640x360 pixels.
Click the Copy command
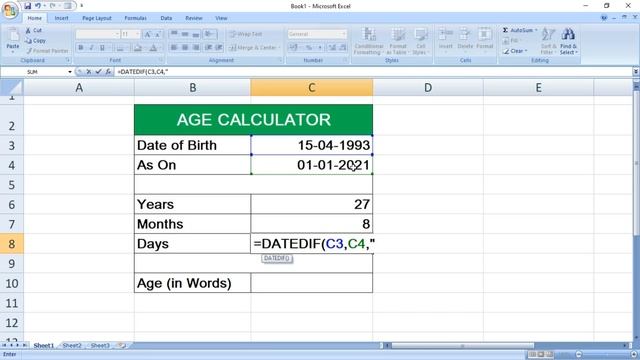click(35, 40)
